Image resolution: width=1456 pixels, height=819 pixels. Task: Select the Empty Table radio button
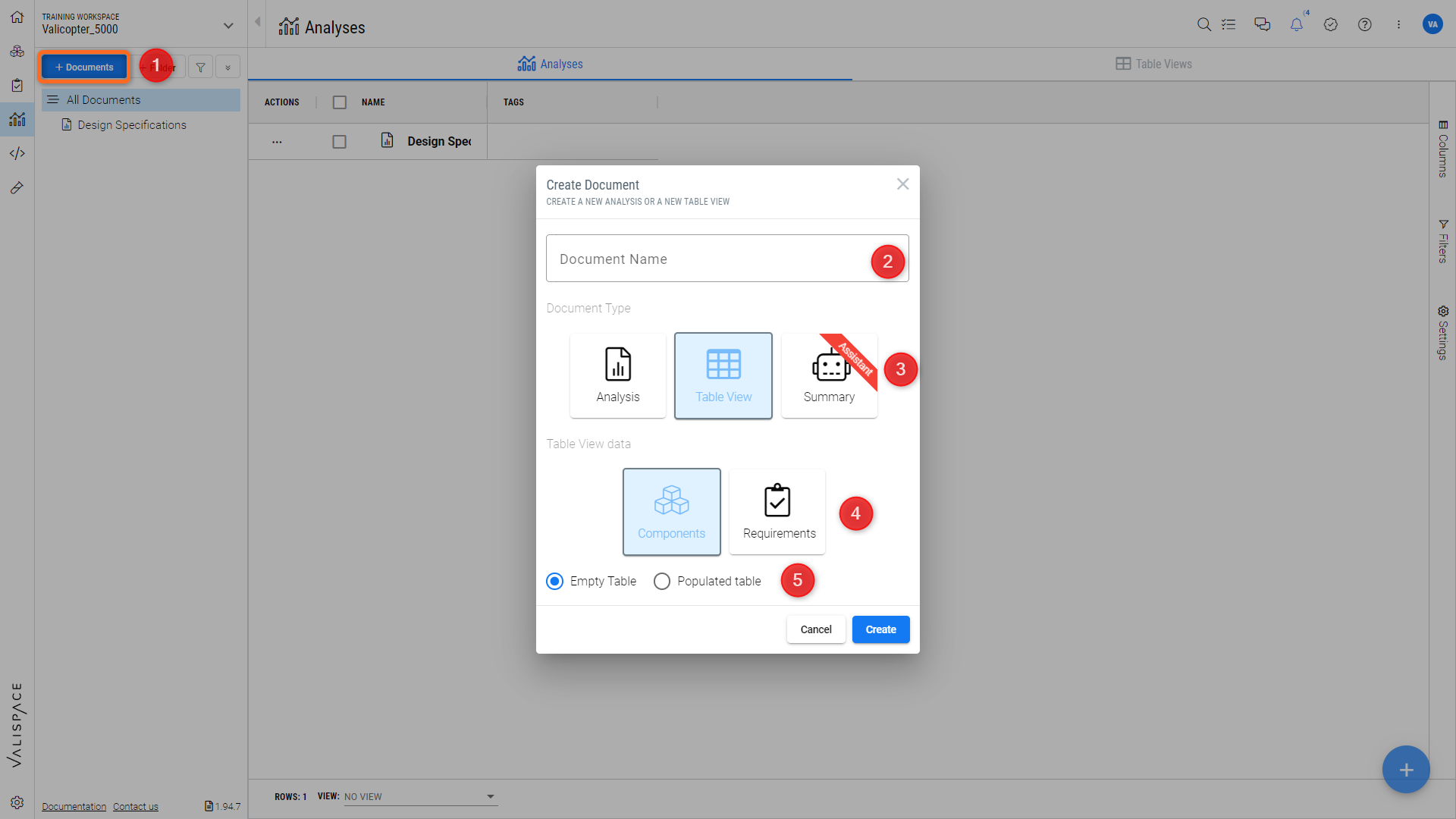tap(555, 581)
